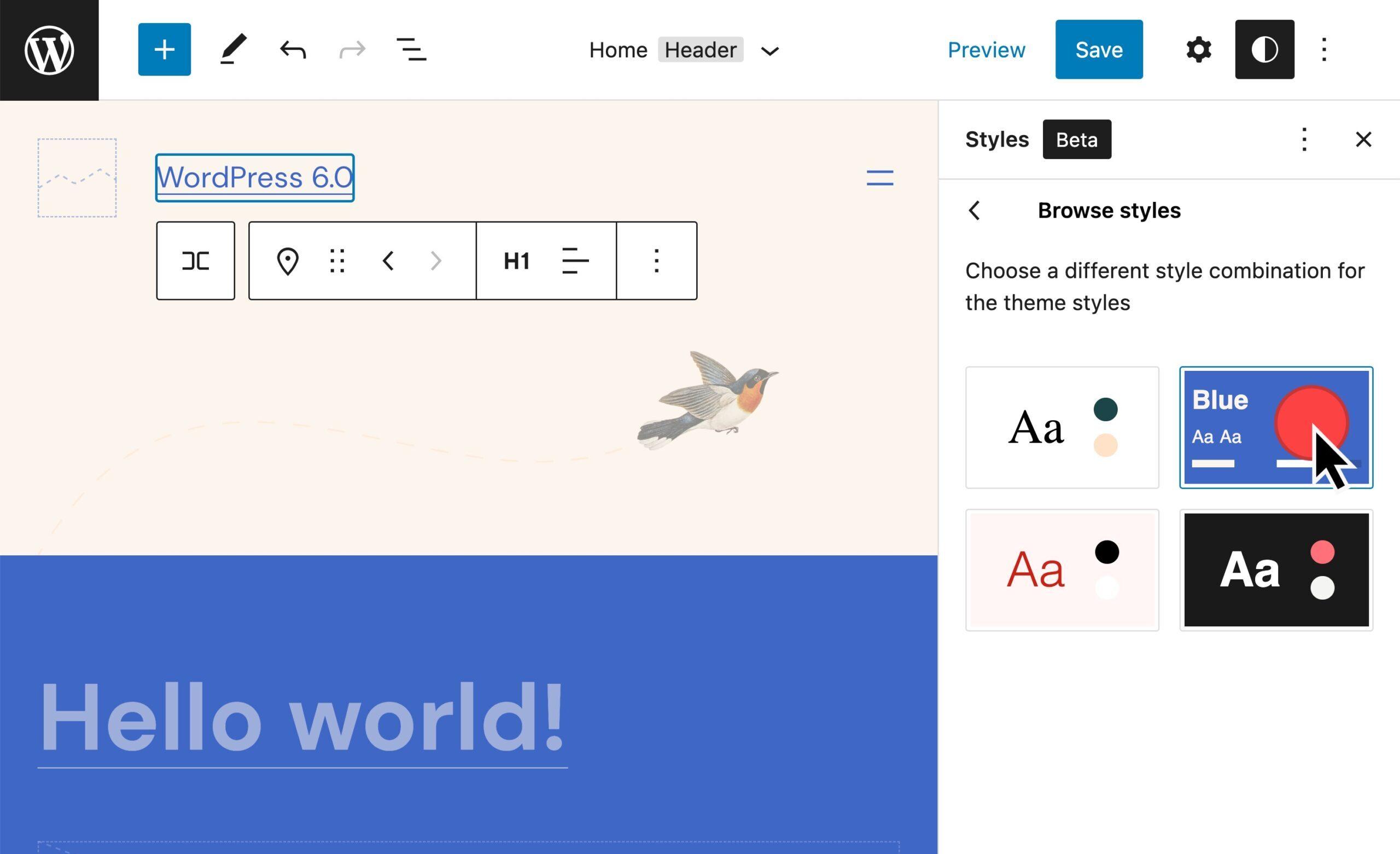
Task: Click the WordPress logo icon
Action: [x=49, y=50]
